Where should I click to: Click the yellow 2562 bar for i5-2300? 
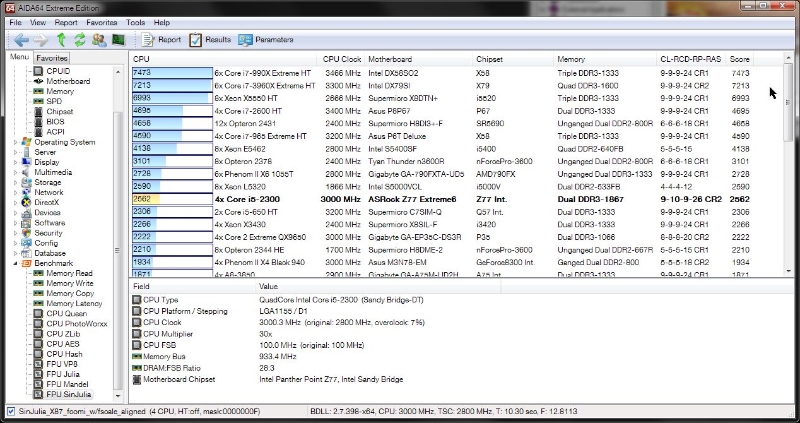click(x=146, y=199)
